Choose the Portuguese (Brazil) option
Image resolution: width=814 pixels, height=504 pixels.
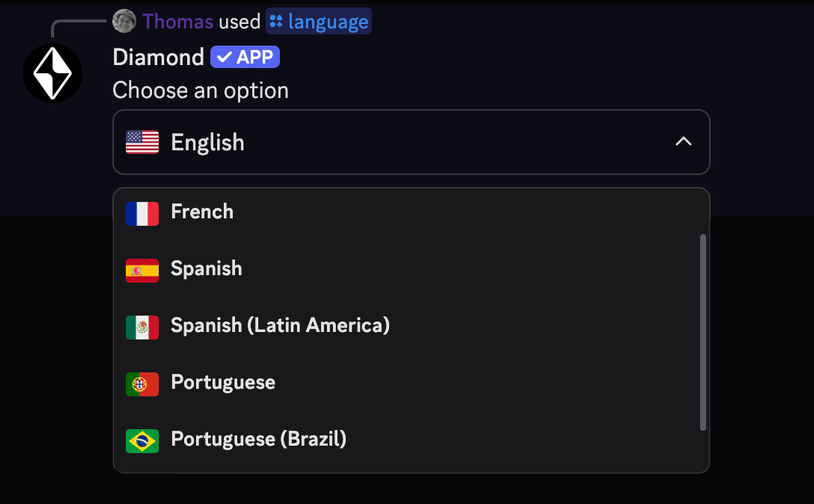[258, 440]
